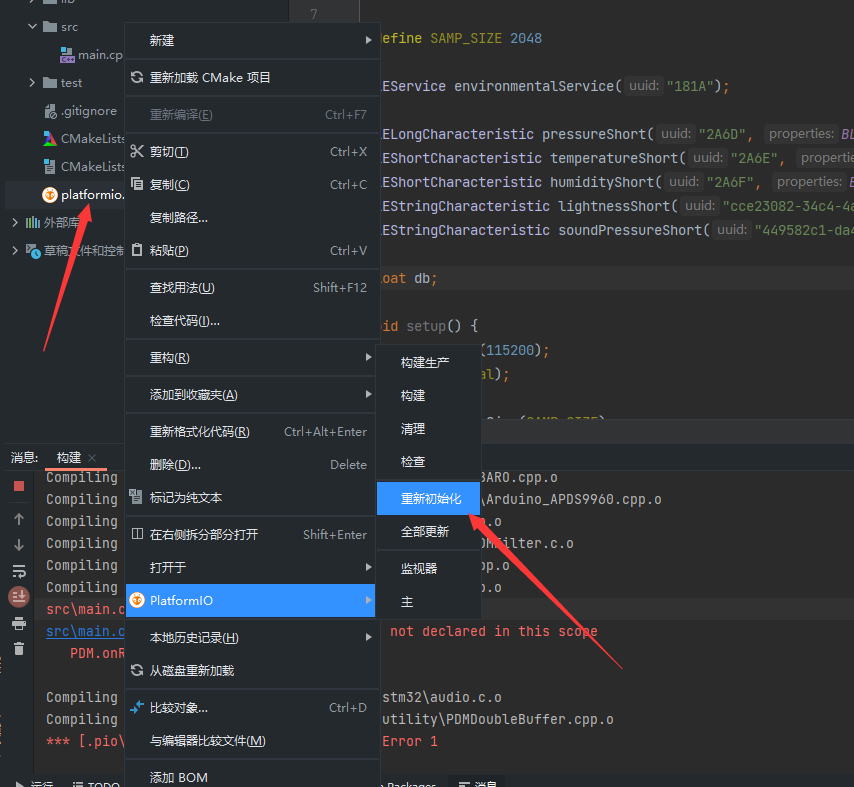Switch to the 构建 messages tab

pyautogui.click(x=69, y=457)
